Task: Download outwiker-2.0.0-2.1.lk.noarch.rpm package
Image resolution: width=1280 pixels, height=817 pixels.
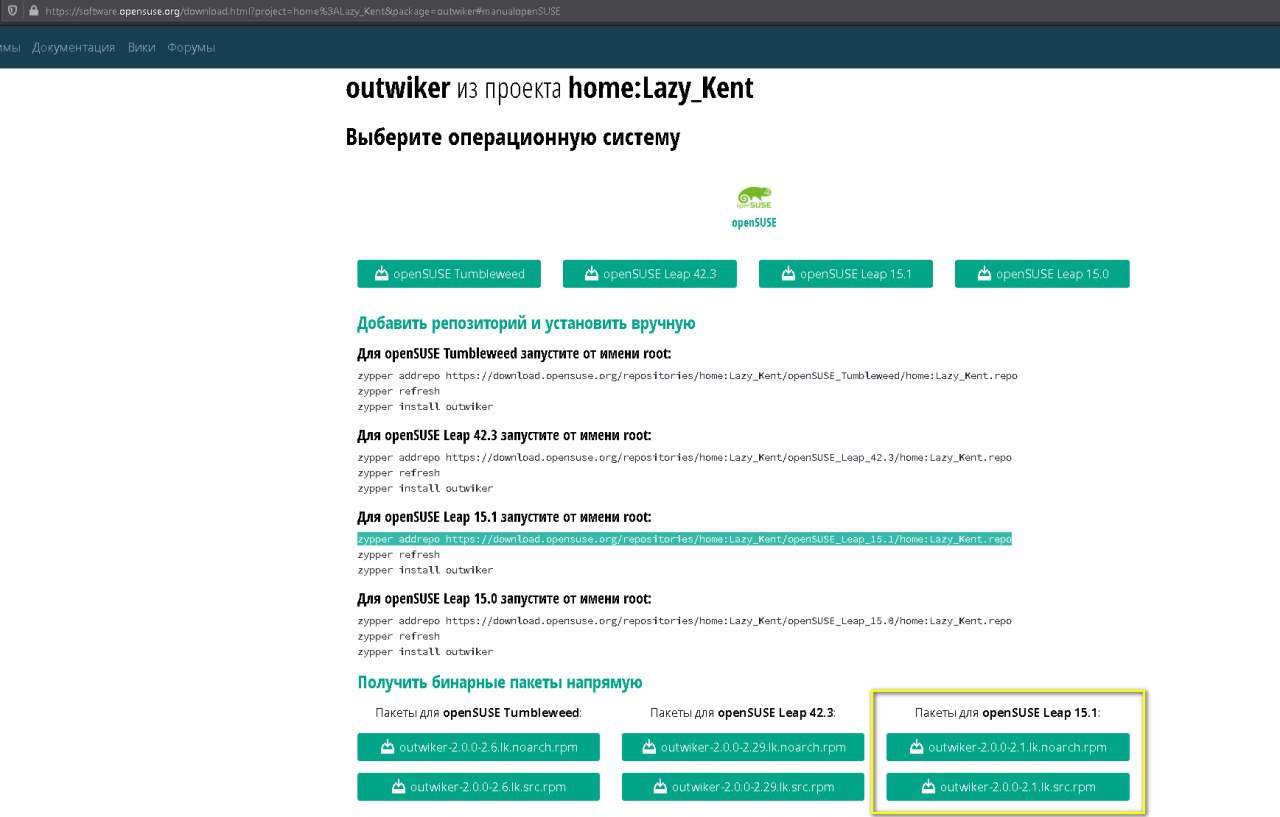Action: (x=1008, y=747)
